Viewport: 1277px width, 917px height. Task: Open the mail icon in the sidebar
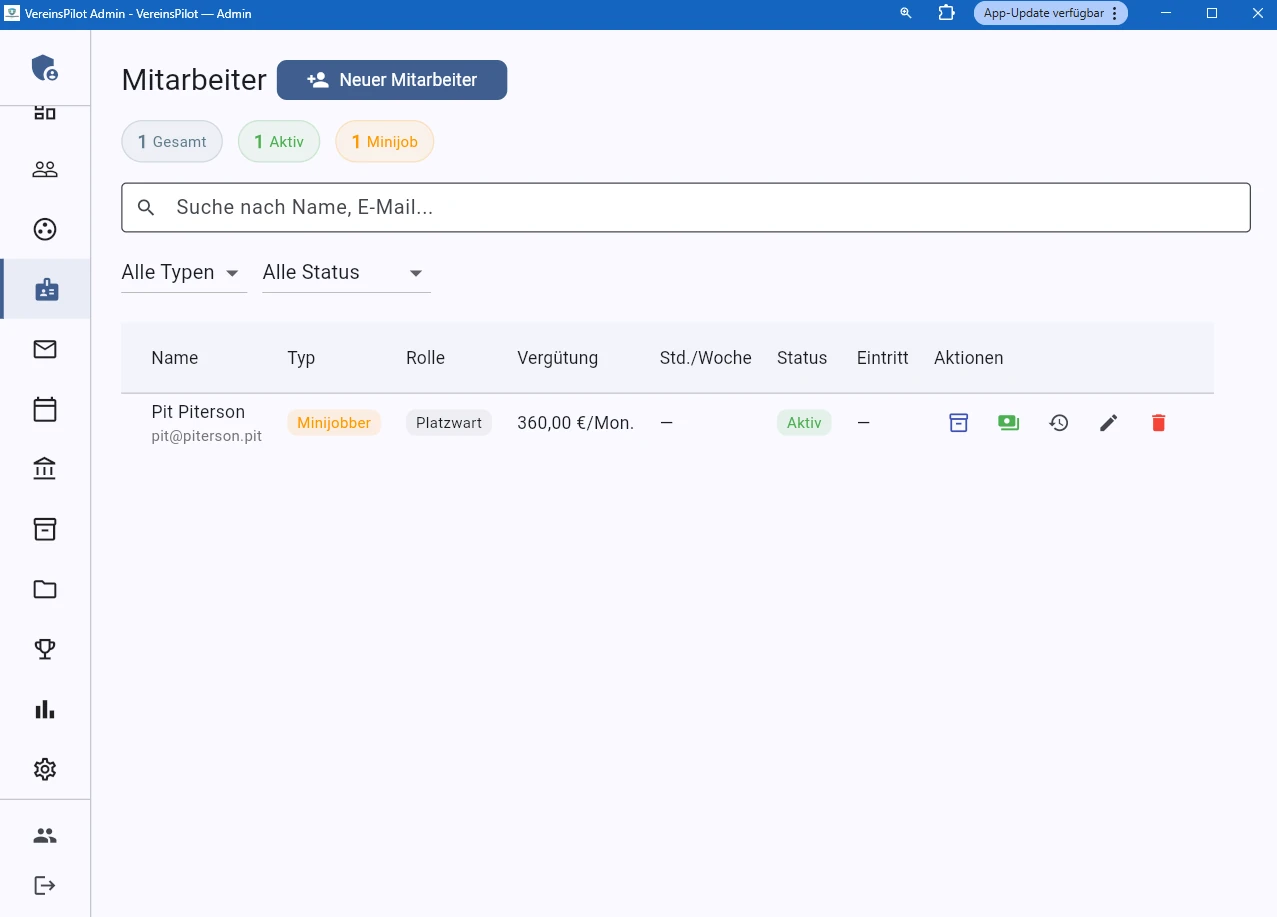tap(45, 349)
